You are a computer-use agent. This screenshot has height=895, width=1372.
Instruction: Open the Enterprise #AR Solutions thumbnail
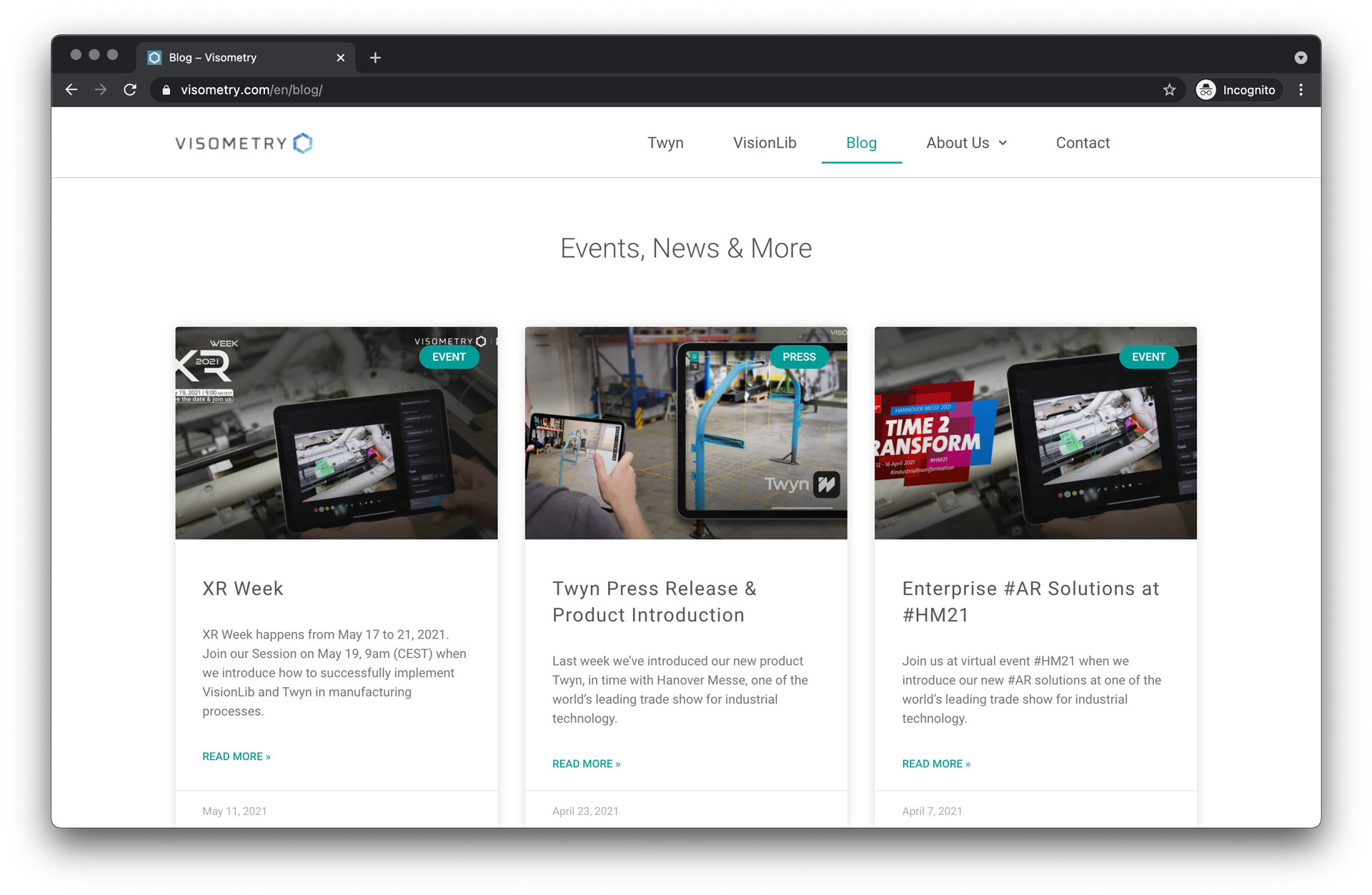[1035, 433]
